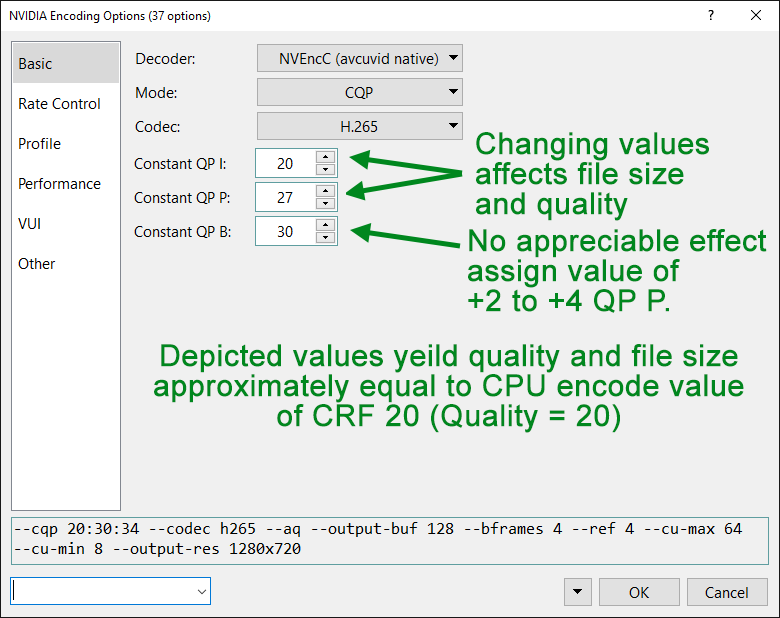780x618 pixels.
Task: Switch to the Profile section
Action: click(66, 143)
